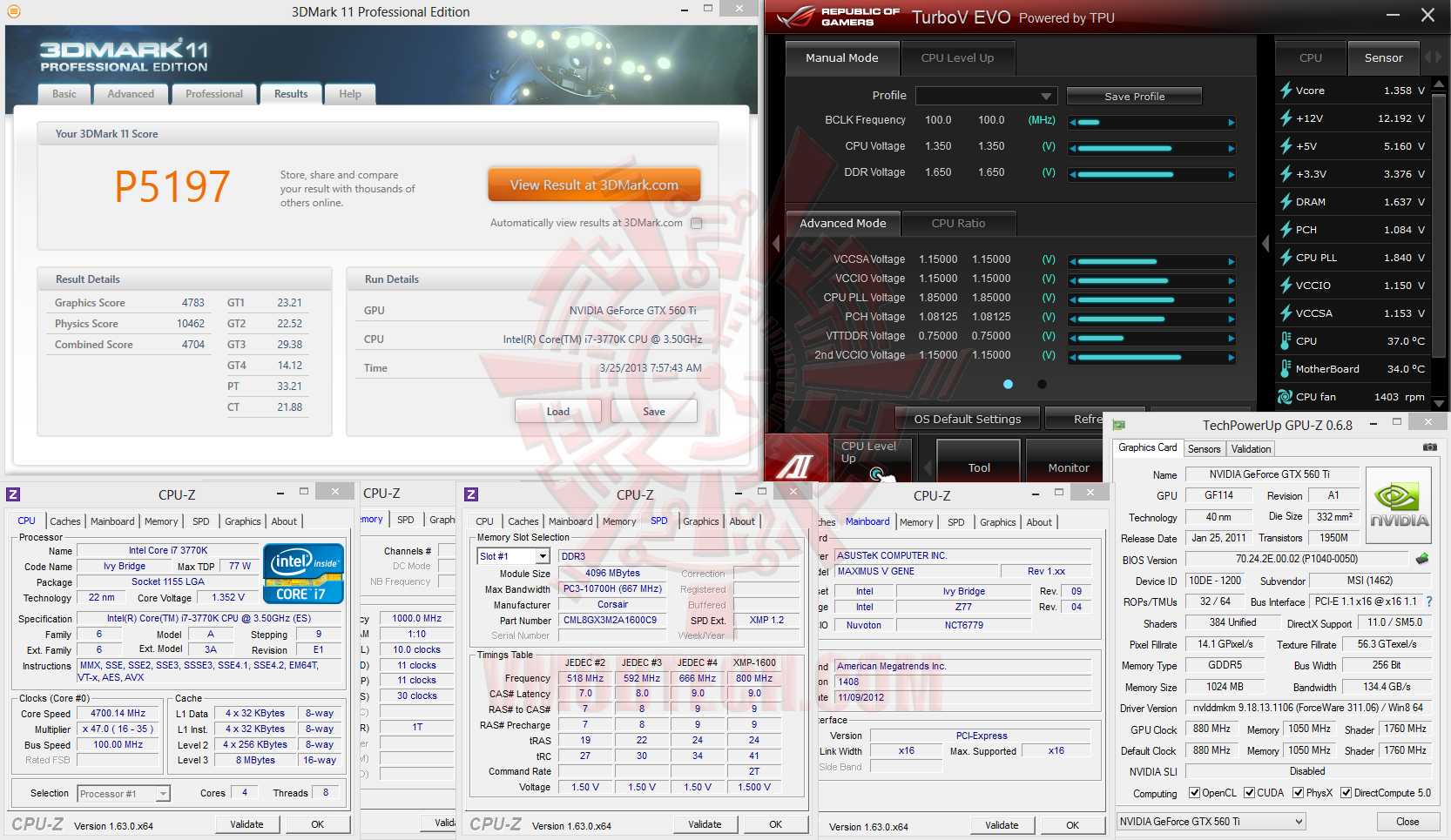The image size is (1451, 840).
Task: Switch to CPU Level Up tab in TurboV
Action: click(x=957, y=58)
